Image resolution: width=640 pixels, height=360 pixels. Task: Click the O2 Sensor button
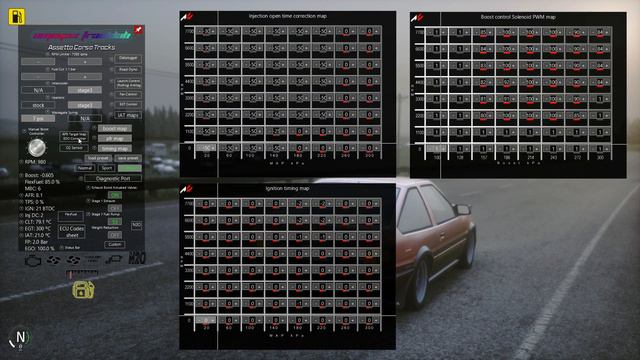74,148
